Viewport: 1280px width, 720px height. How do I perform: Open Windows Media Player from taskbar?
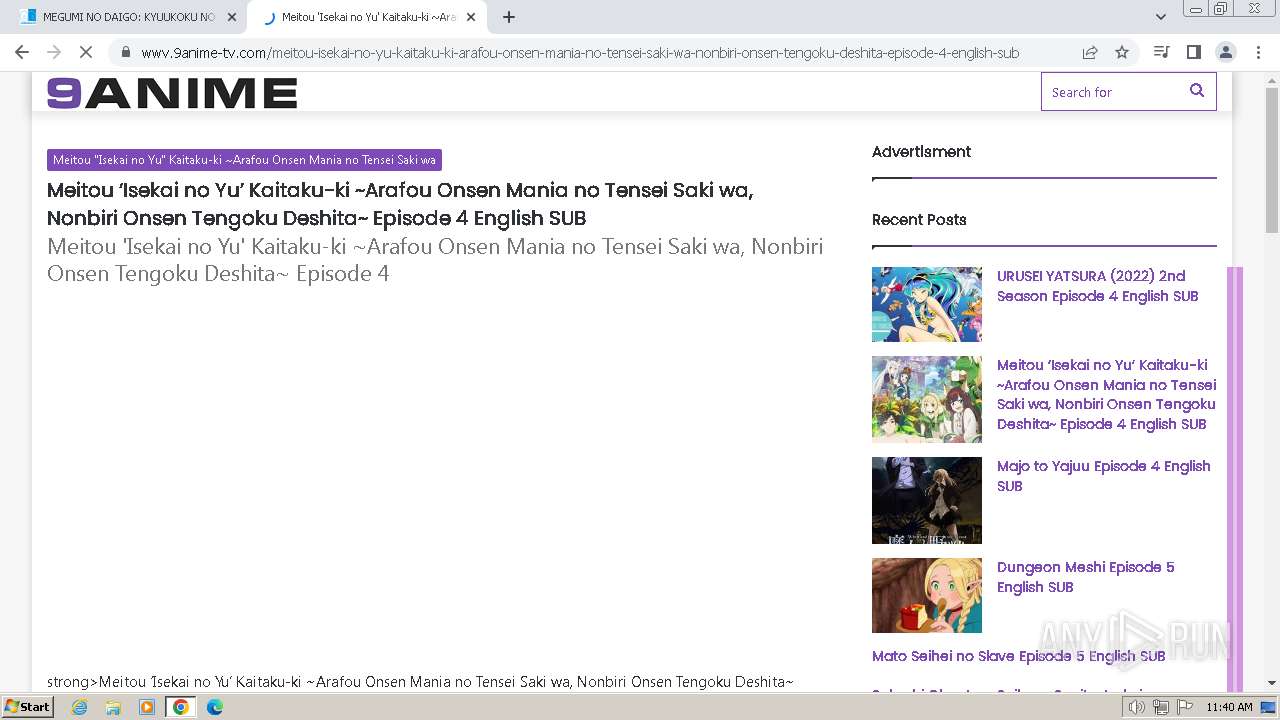click(x=147, y=707)
